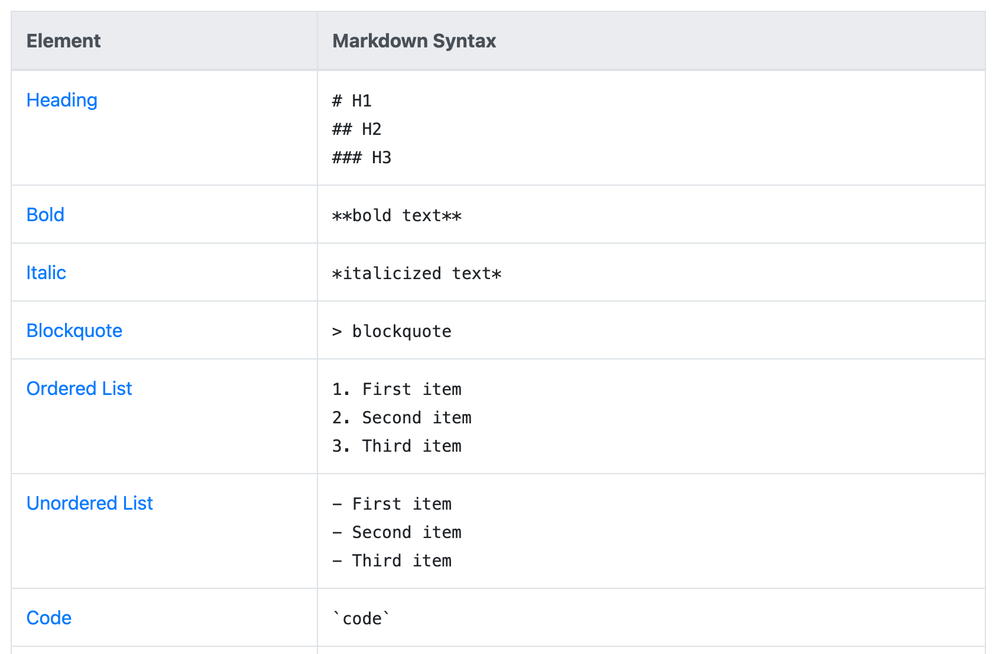
Task: Click the Bold element link
Action: coord(45,215)
